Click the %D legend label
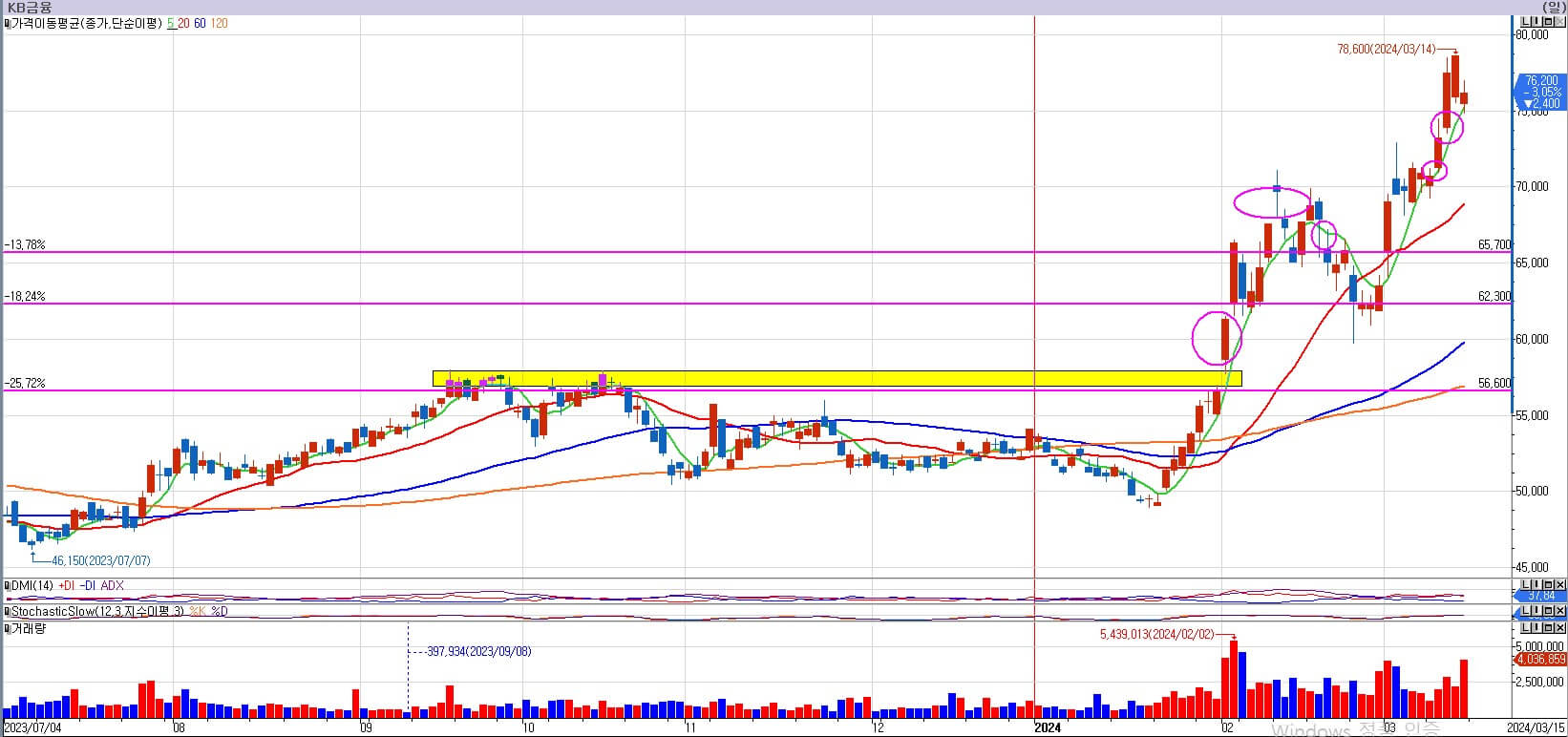The width and height of the screenshot is (1568, 737). coord(220,611)
